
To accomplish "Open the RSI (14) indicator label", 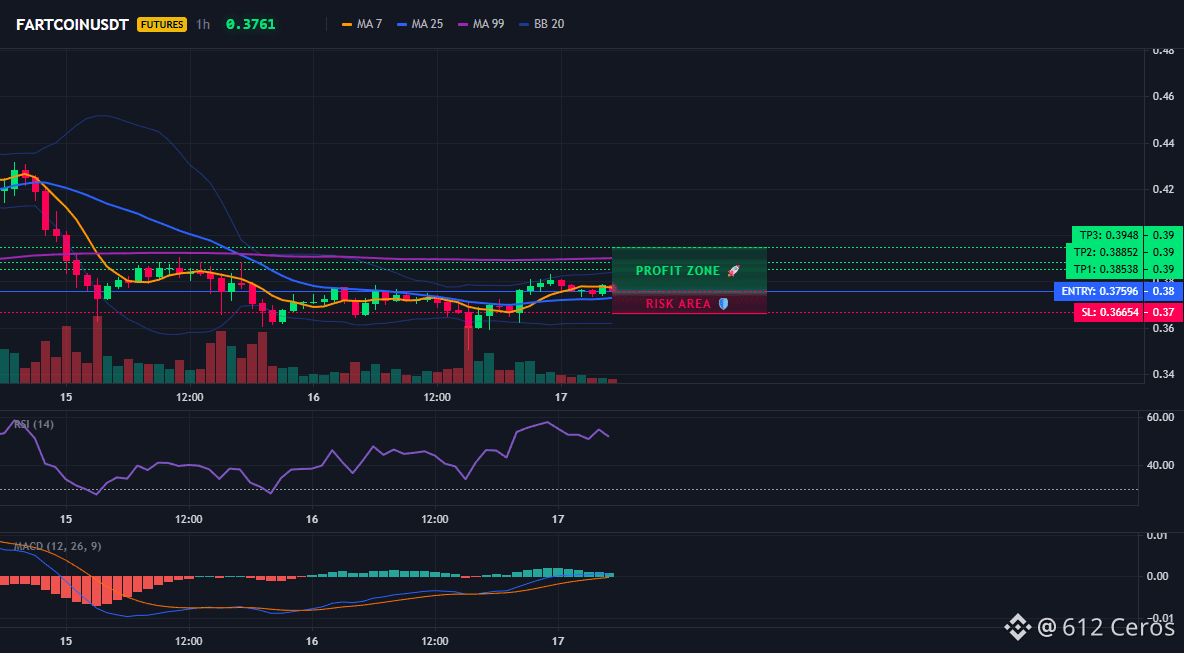I will point(34,424).
